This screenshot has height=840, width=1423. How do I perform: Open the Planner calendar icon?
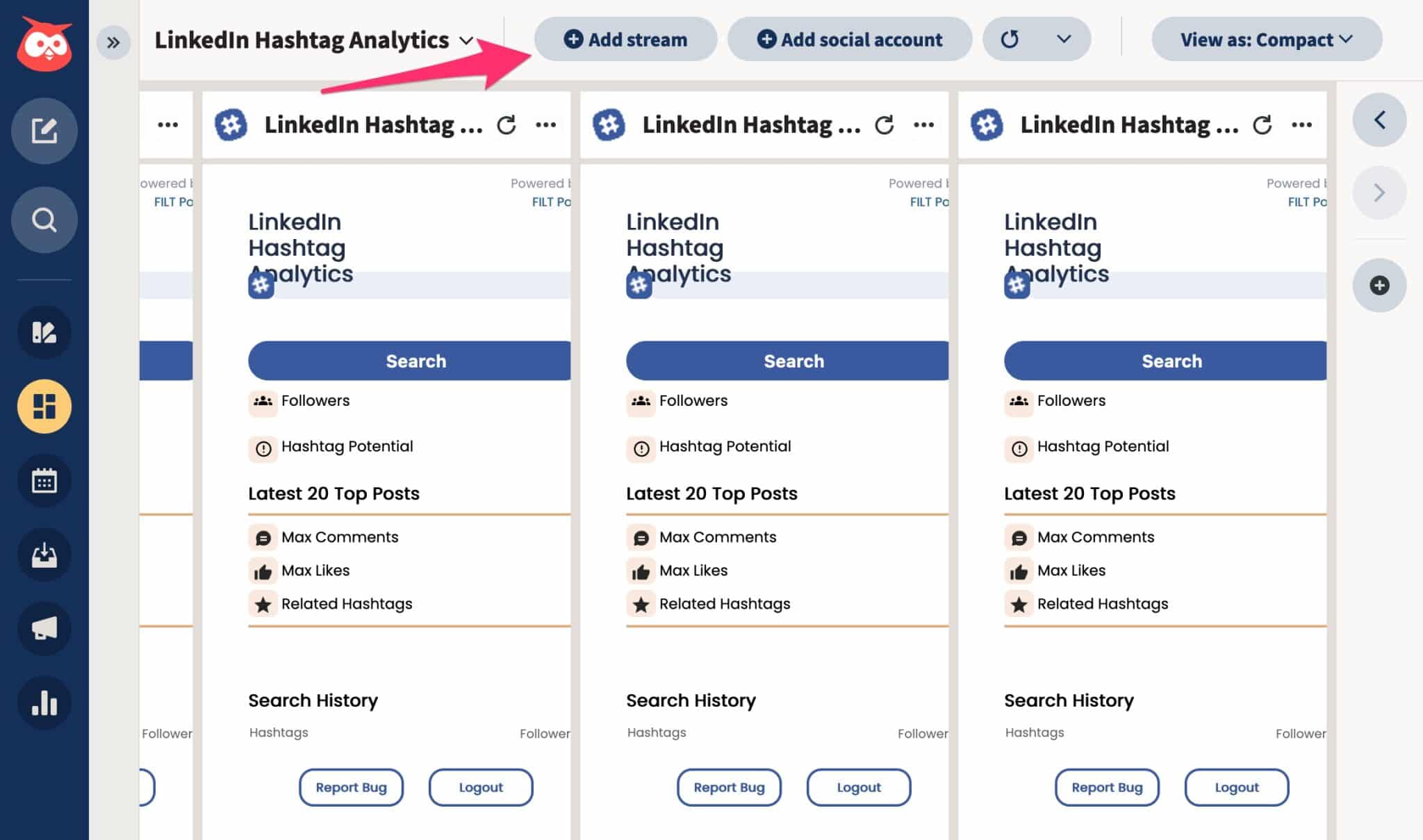pyautogui.click(x=44, y=481)
